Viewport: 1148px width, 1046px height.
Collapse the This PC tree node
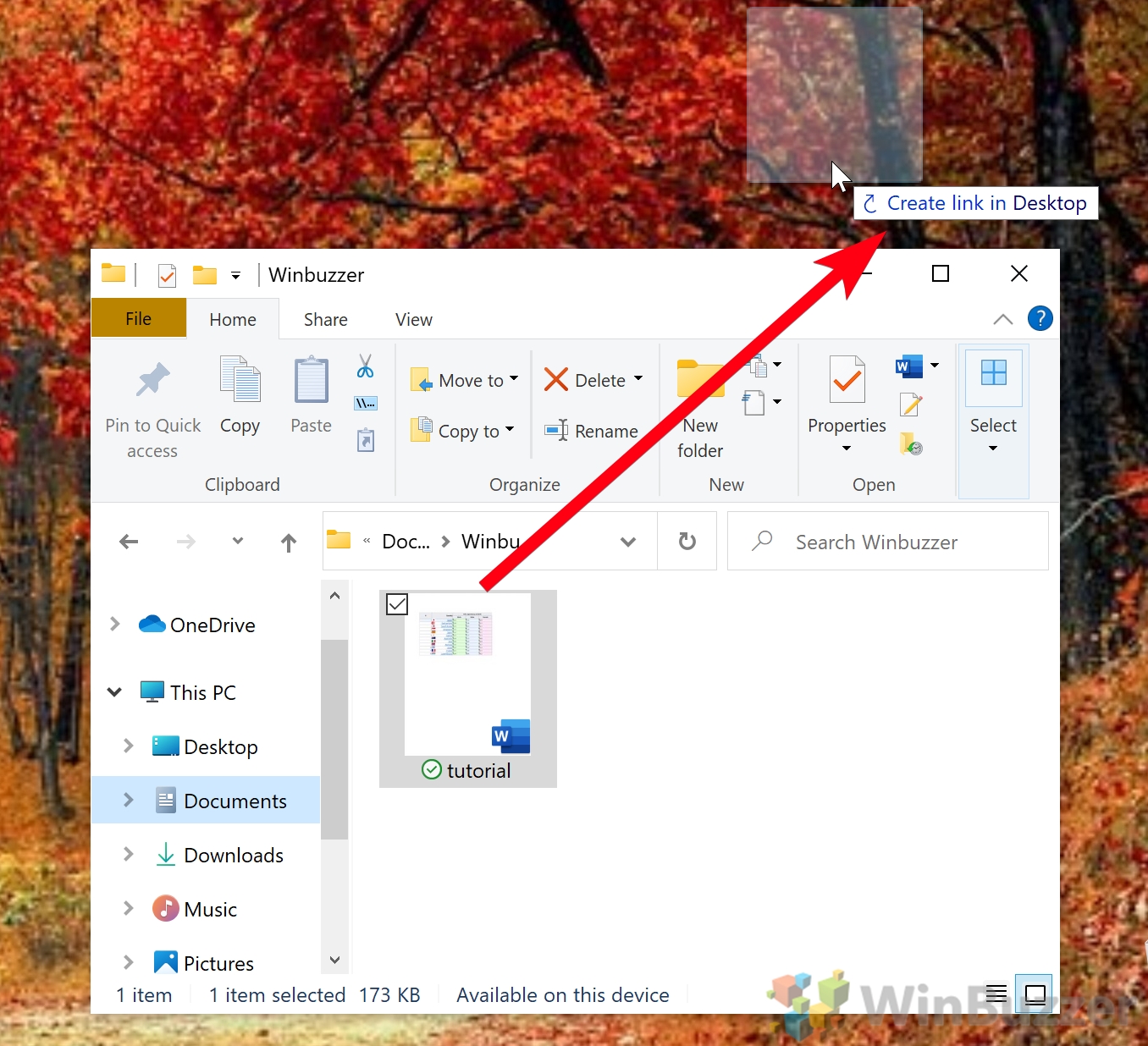point(114,692)
